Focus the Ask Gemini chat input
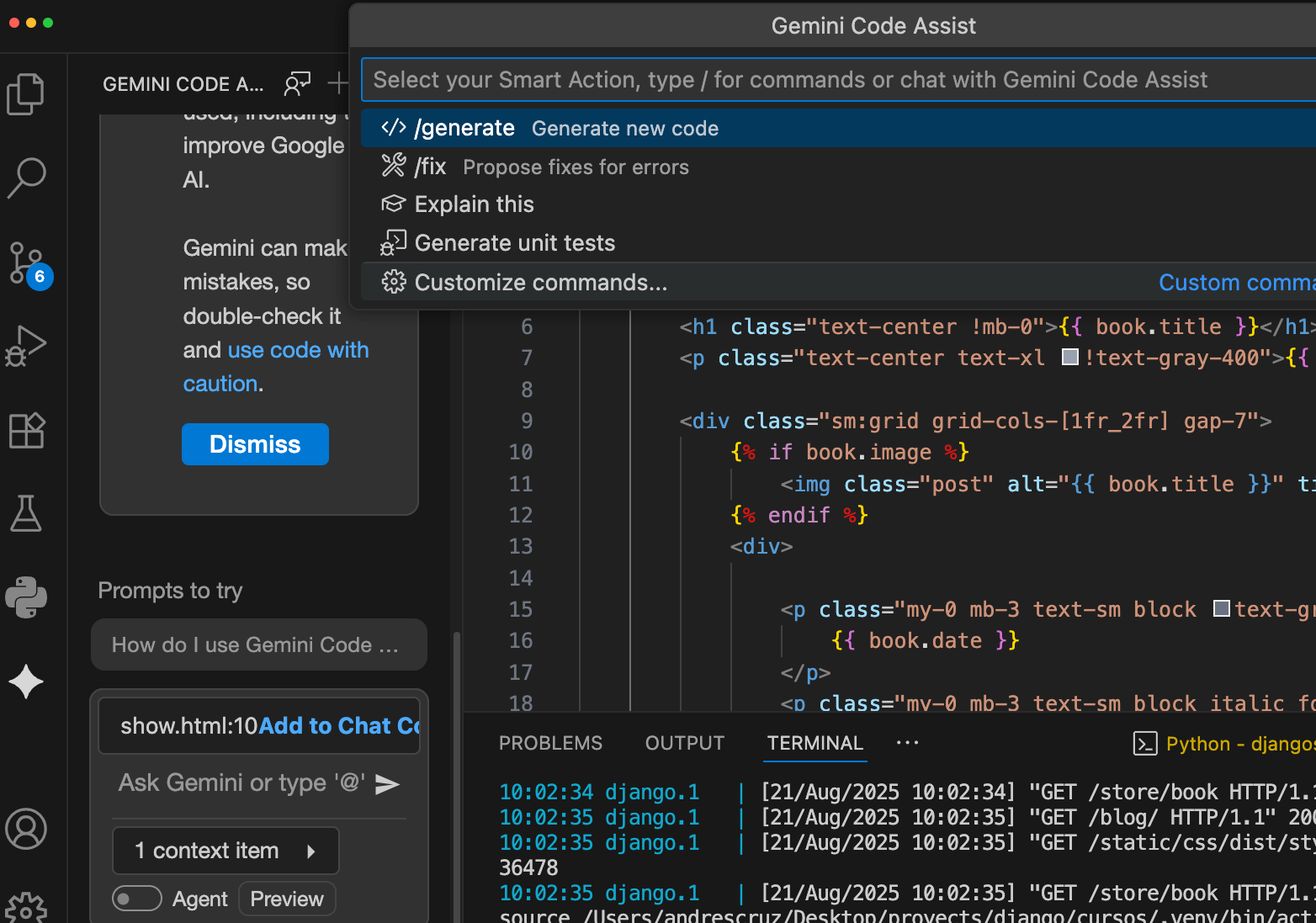Viewport: 1316px width, 923px height. pos(241,783)
